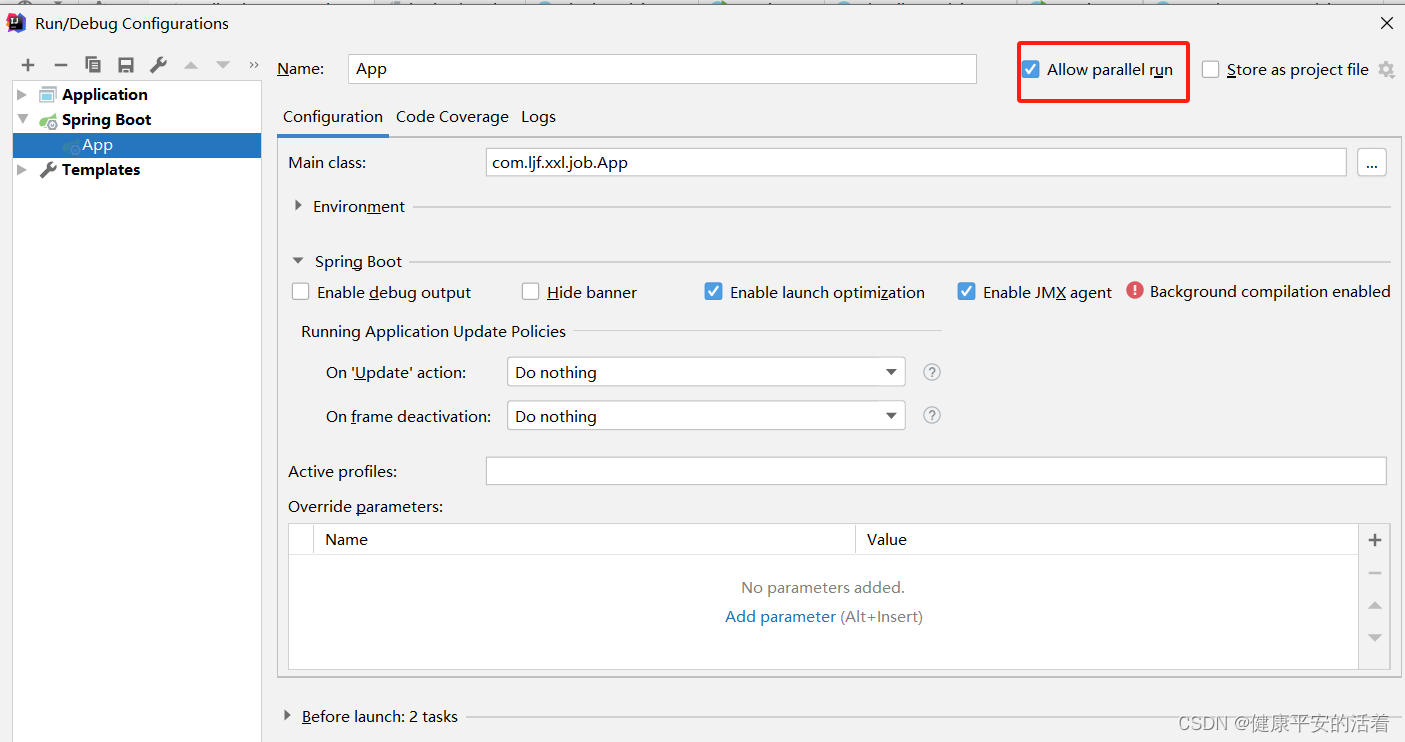Browse main class with ellipsis button

[x=1372, y=162]
